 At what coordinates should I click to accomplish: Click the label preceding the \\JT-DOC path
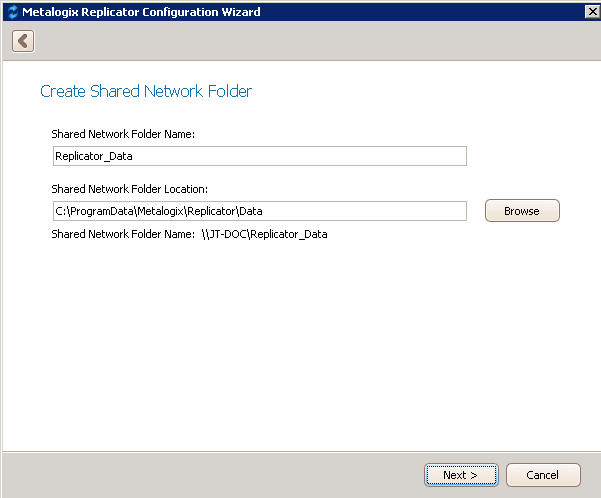point(122,235)
